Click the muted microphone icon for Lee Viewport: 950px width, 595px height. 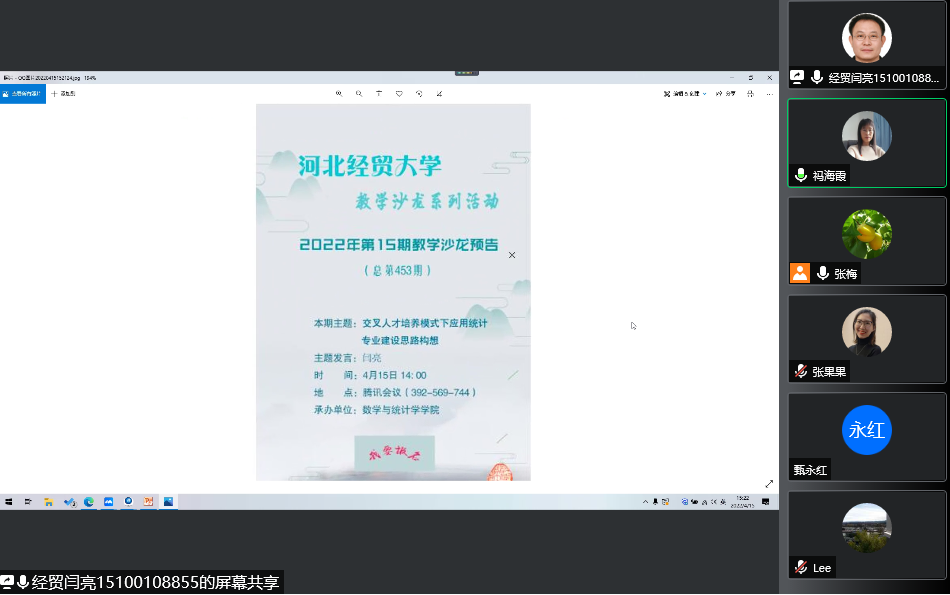tap(800, 567)
